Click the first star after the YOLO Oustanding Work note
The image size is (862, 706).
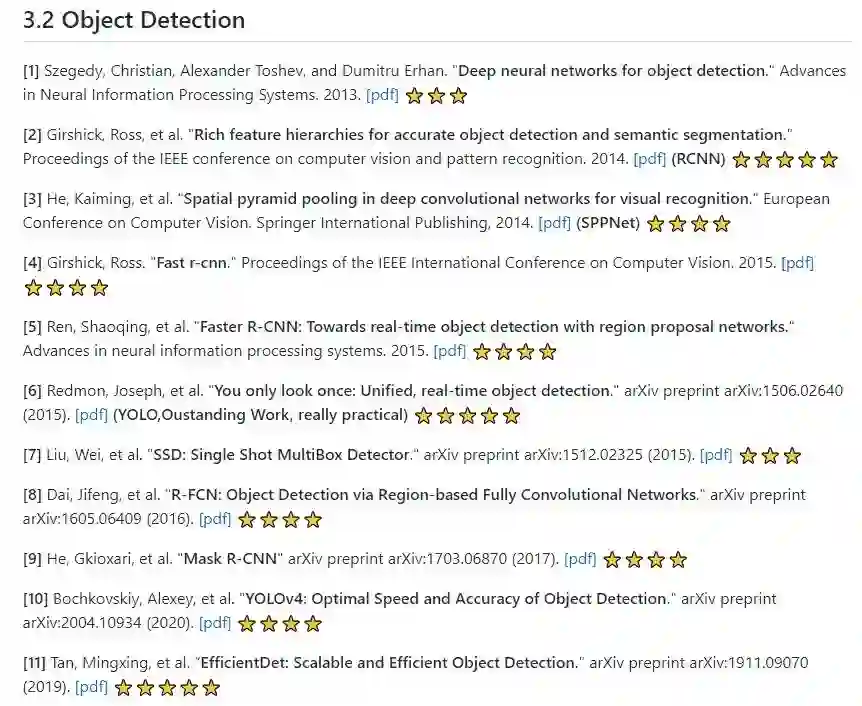coord(423,415)
